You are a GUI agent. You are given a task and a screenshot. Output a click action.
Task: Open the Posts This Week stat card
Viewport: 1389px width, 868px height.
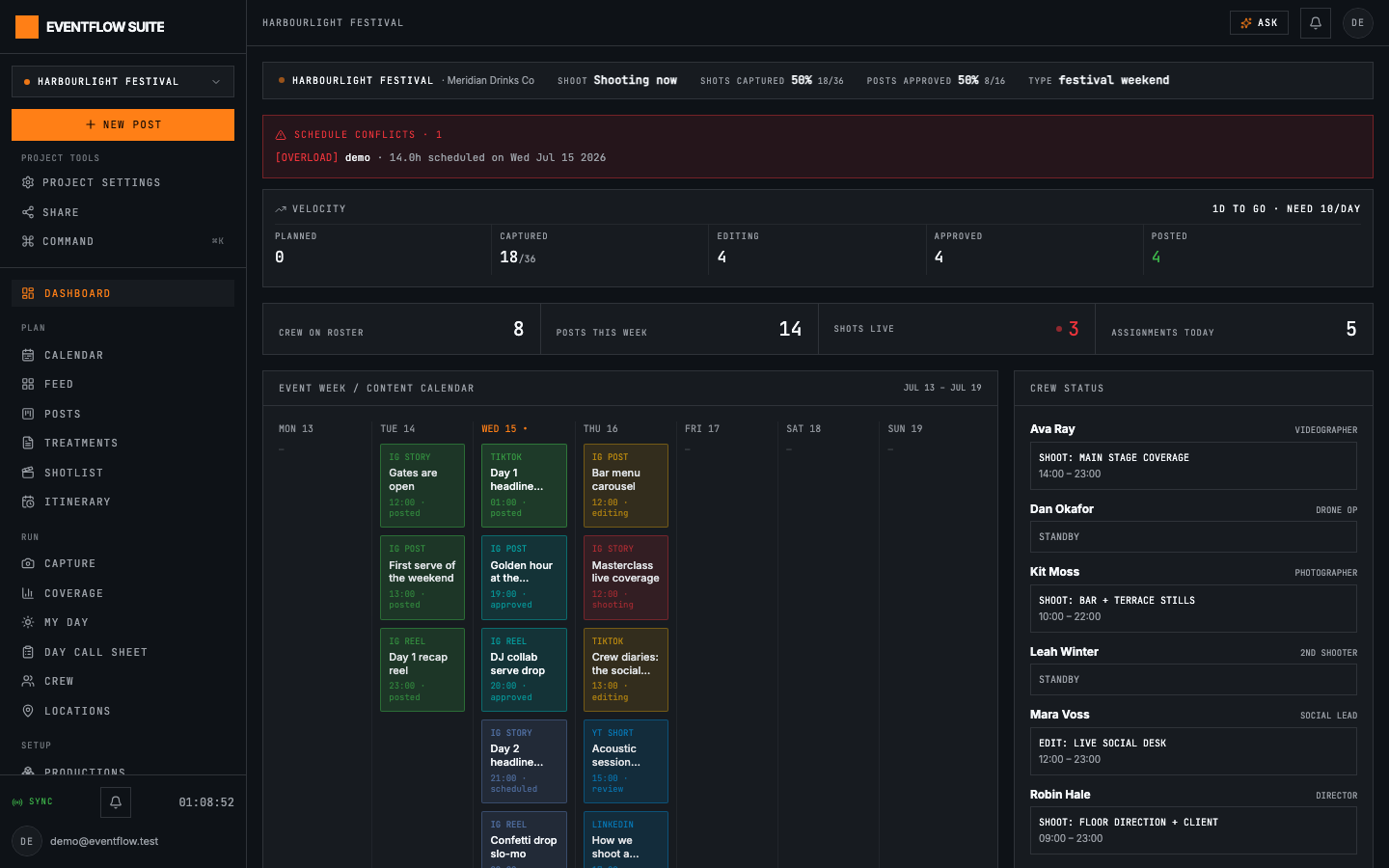coord(679,329)
